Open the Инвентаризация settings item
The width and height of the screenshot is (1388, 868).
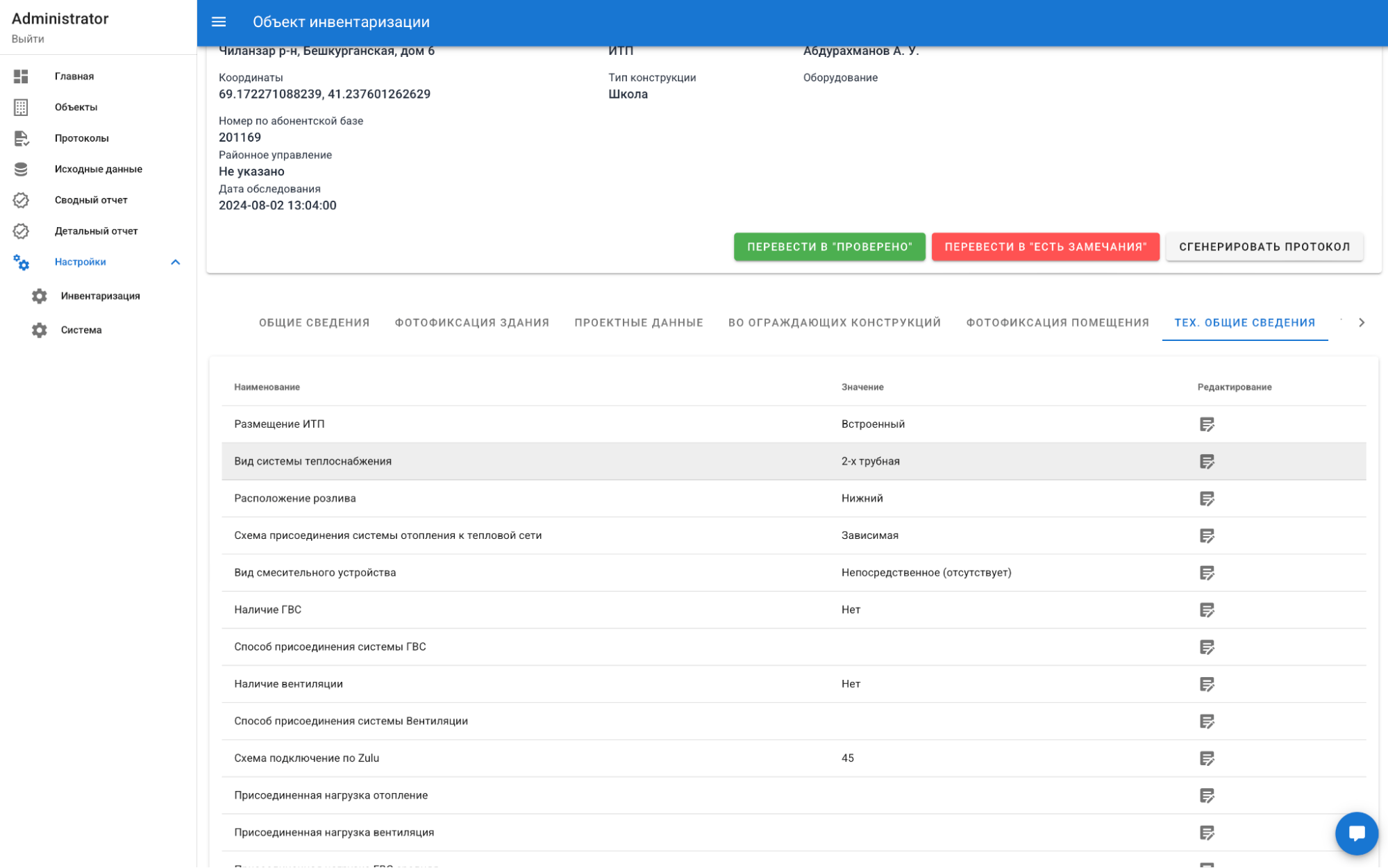[x=100, y=297]
